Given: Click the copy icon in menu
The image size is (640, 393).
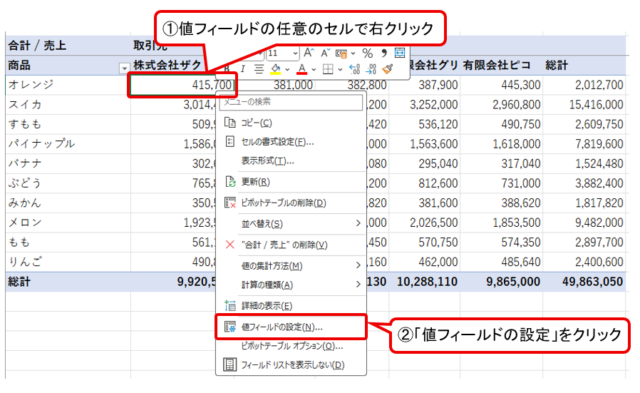Looking at the screenshot, I should 230,122.
